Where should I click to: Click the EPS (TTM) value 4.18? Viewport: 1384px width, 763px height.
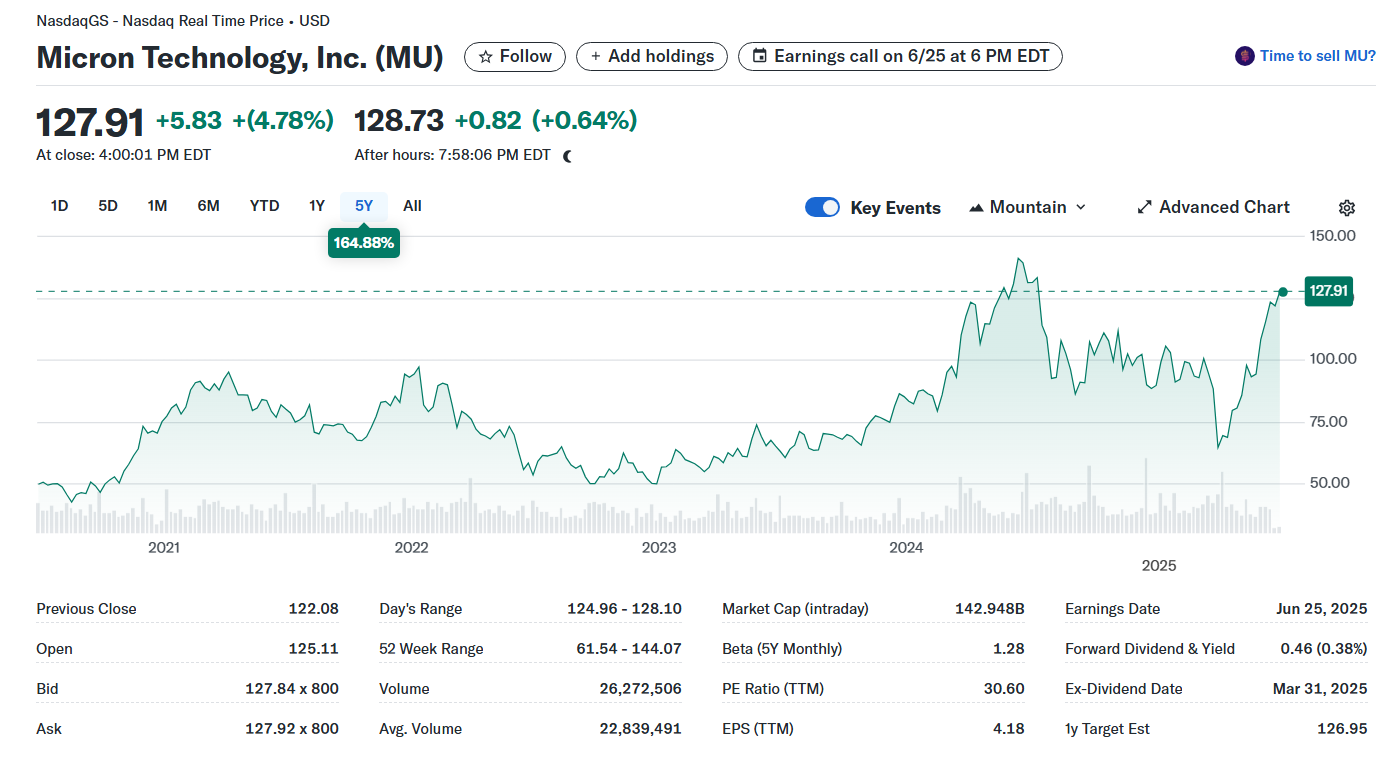click(1009, 729)
